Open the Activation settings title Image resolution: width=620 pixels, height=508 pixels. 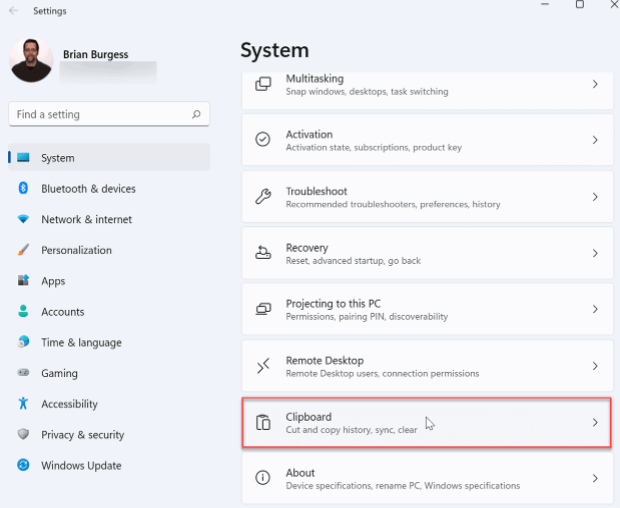[x=309, y=134]
